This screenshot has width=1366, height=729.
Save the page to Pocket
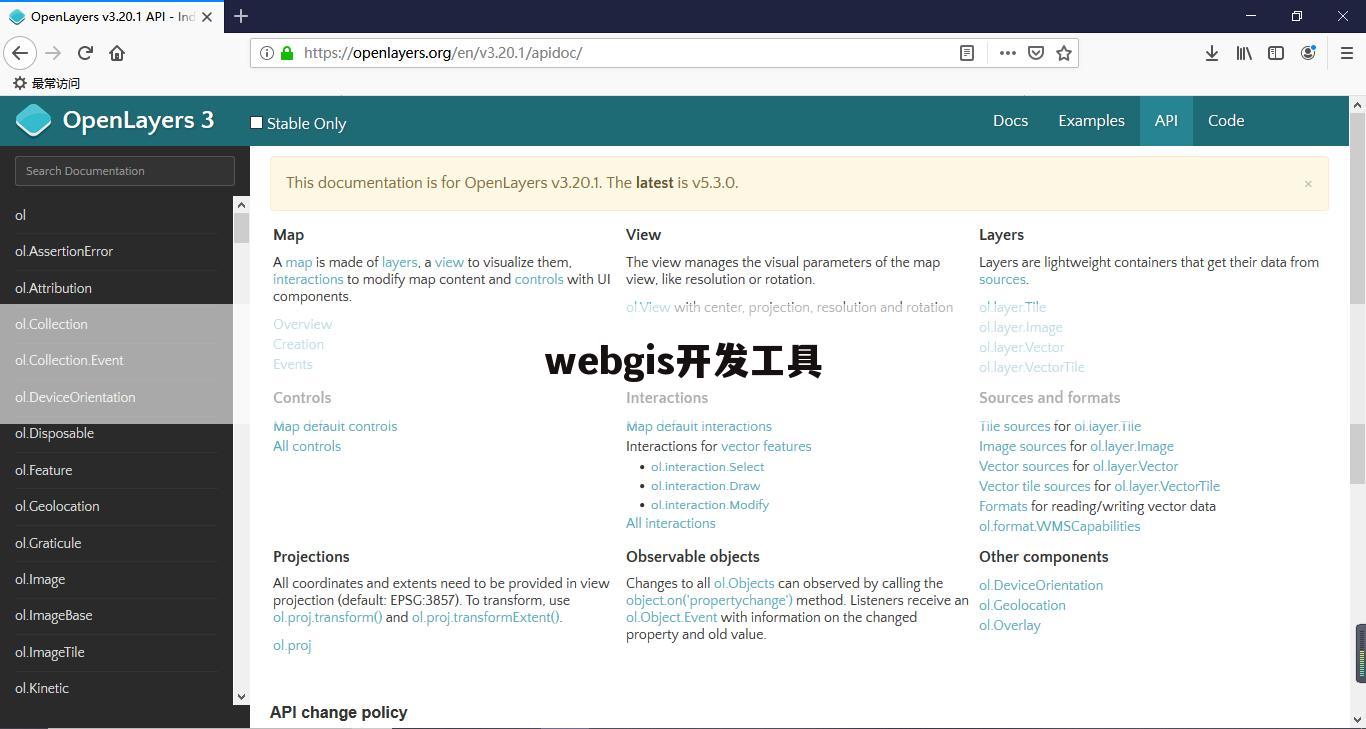1035,53
